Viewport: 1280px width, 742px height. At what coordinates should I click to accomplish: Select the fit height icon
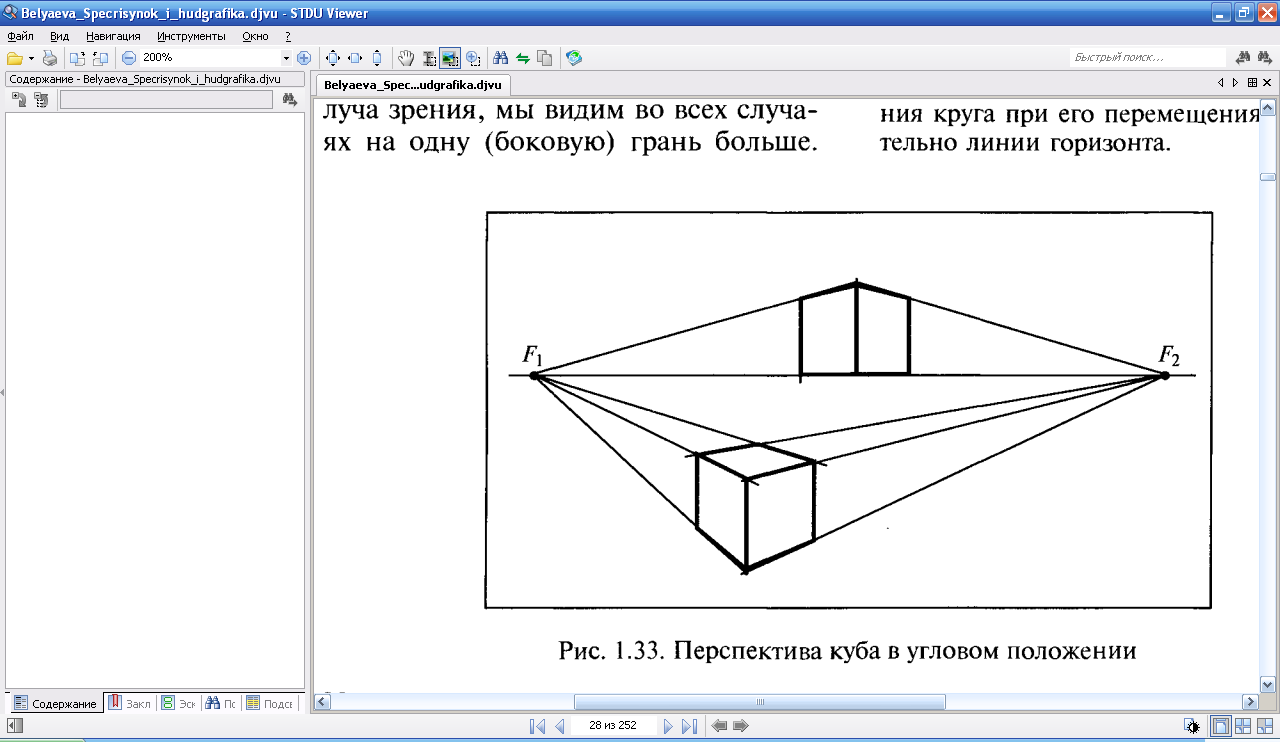(x=376, y=58)
